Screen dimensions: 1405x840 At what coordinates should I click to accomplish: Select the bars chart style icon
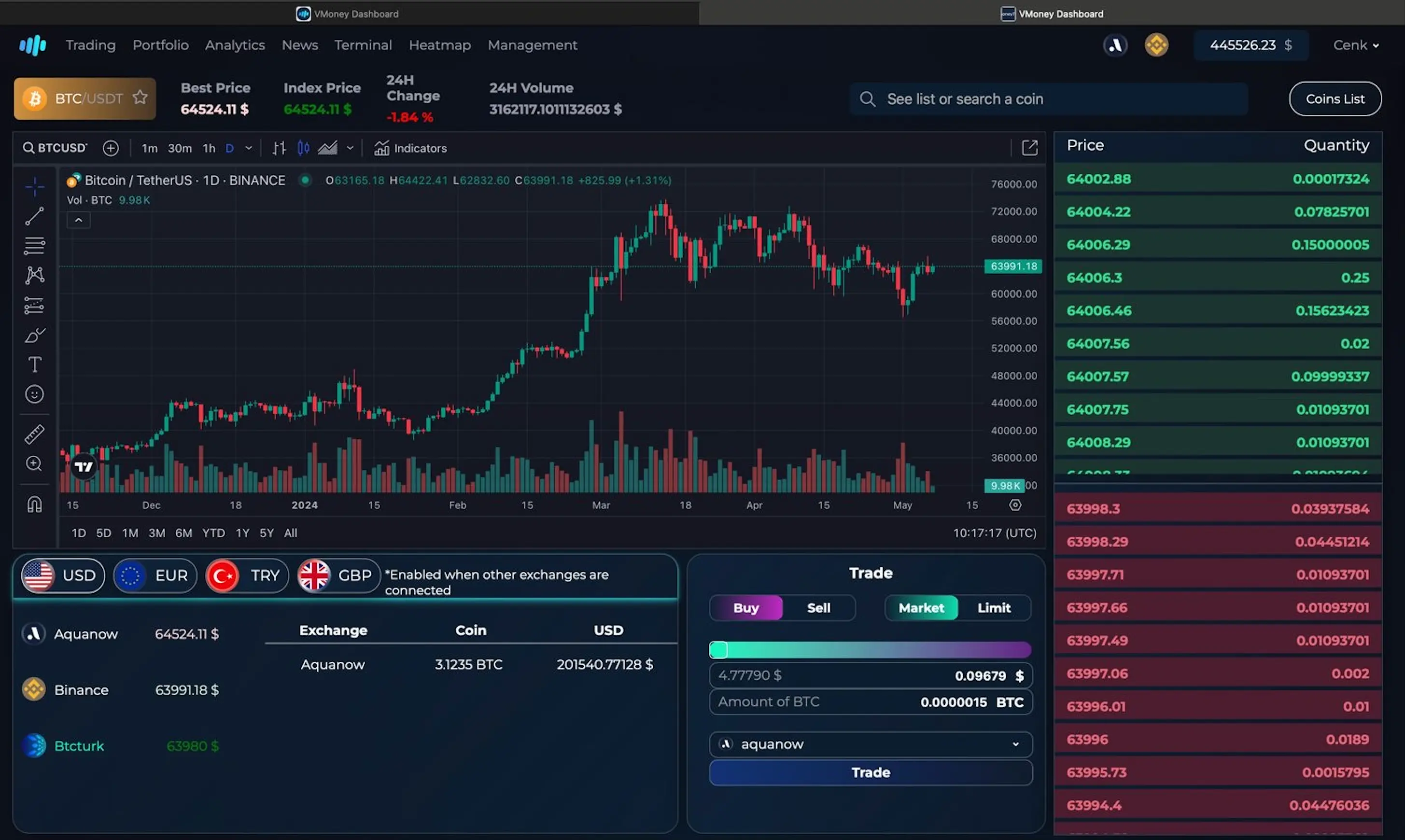coord(279,148)
